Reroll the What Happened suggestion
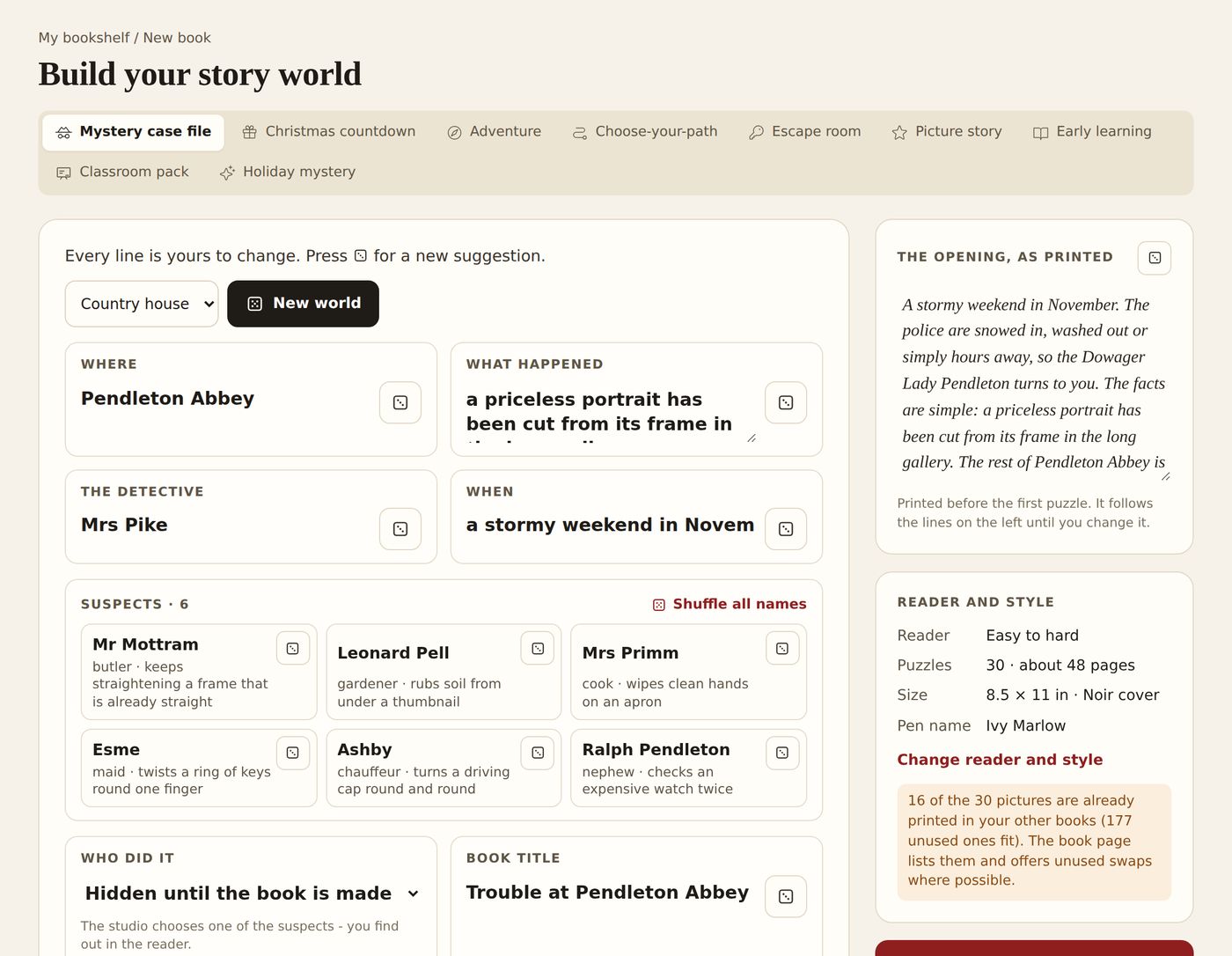Viewport: 1232px width, 956px height. coord(786,402)
